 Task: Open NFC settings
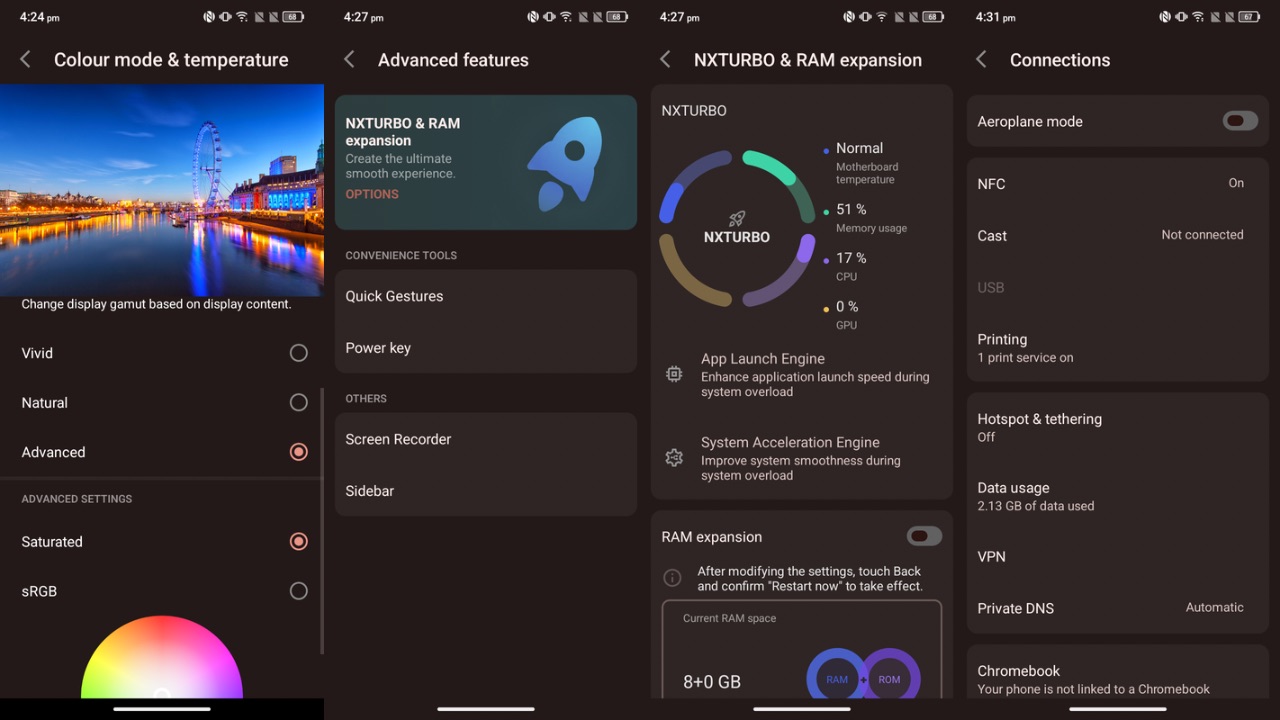[x=1118, y=184]
